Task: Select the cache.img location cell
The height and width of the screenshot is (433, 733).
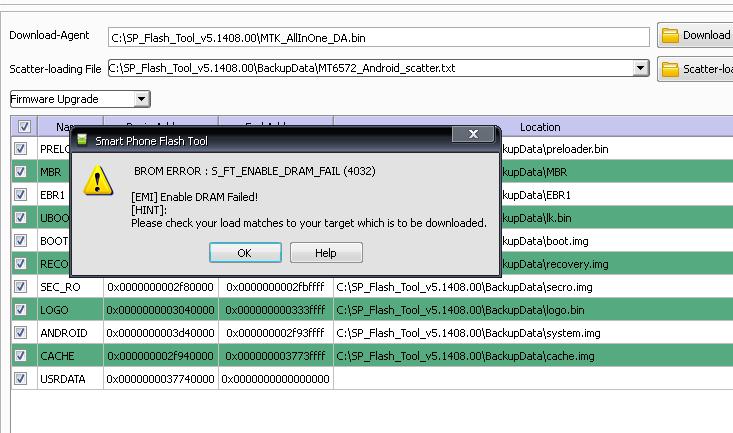Action: tap(466, 356)
